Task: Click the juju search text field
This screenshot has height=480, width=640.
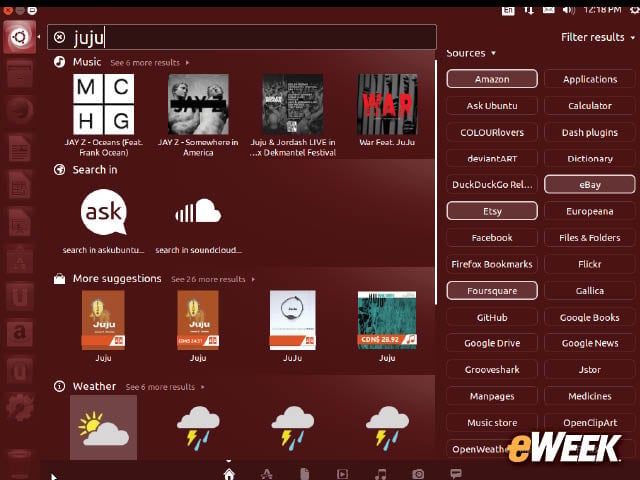Action: 242,37
